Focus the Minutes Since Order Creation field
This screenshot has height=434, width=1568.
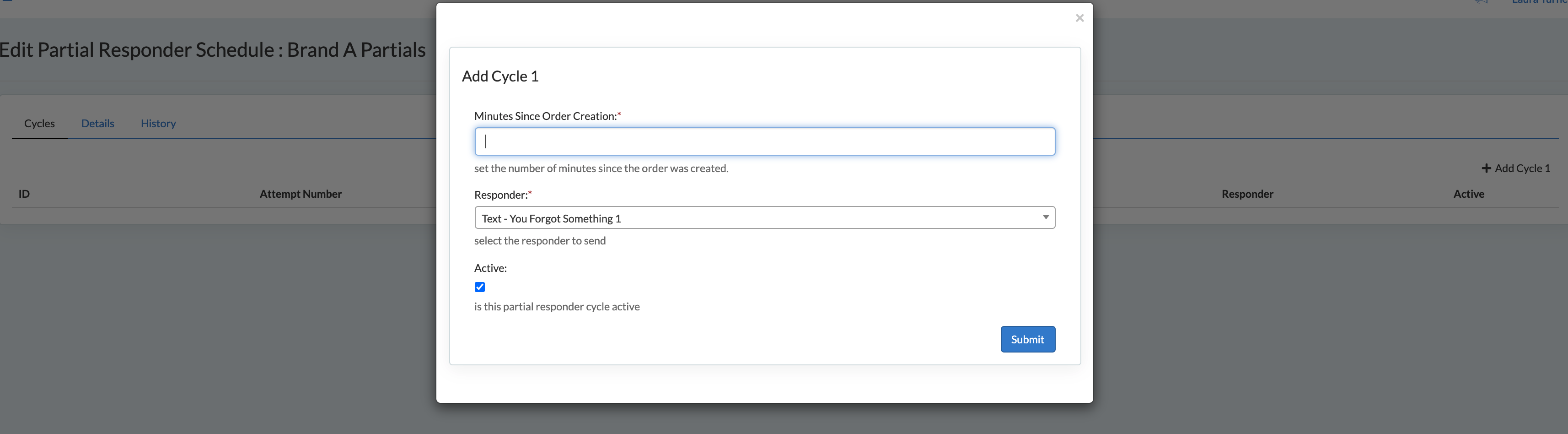(x=764, y=141)
